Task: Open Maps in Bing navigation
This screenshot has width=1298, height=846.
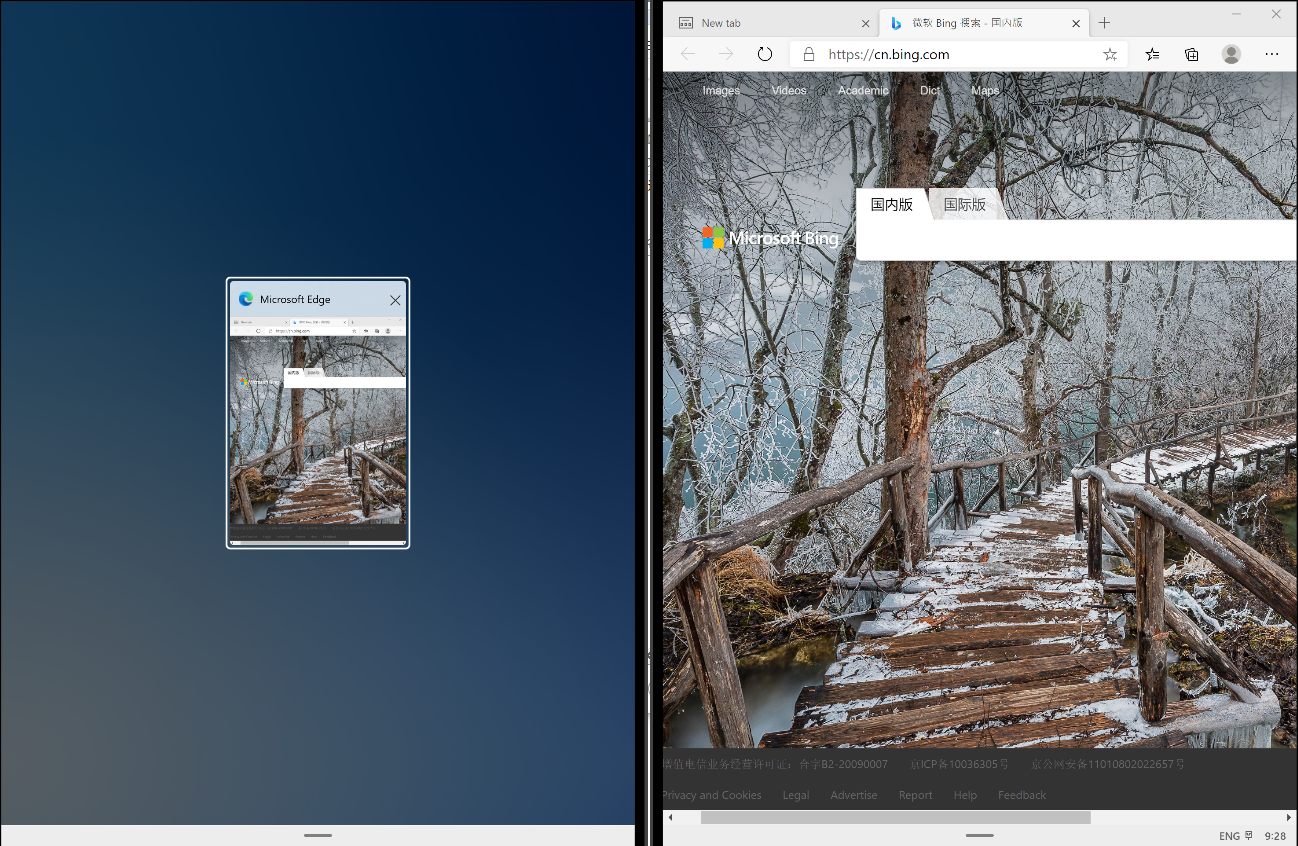Action: (x=985, y=90)
